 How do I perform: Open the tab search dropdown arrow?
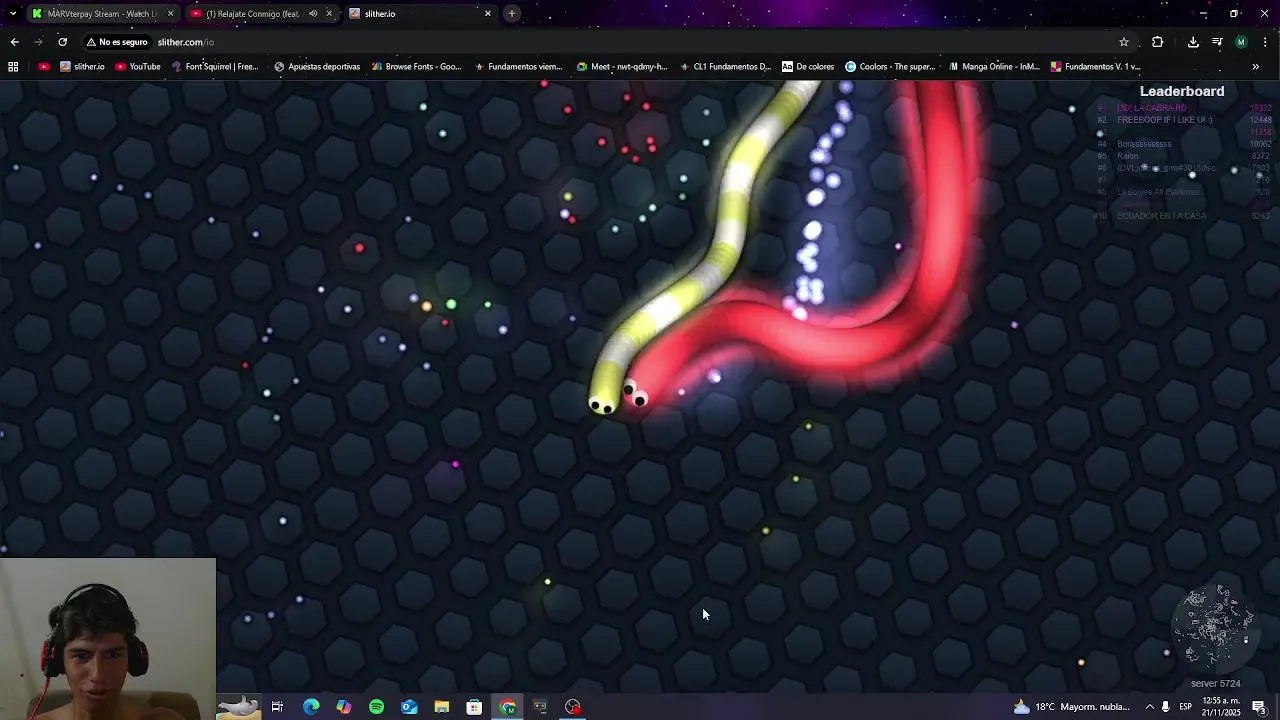click(13, 14)
